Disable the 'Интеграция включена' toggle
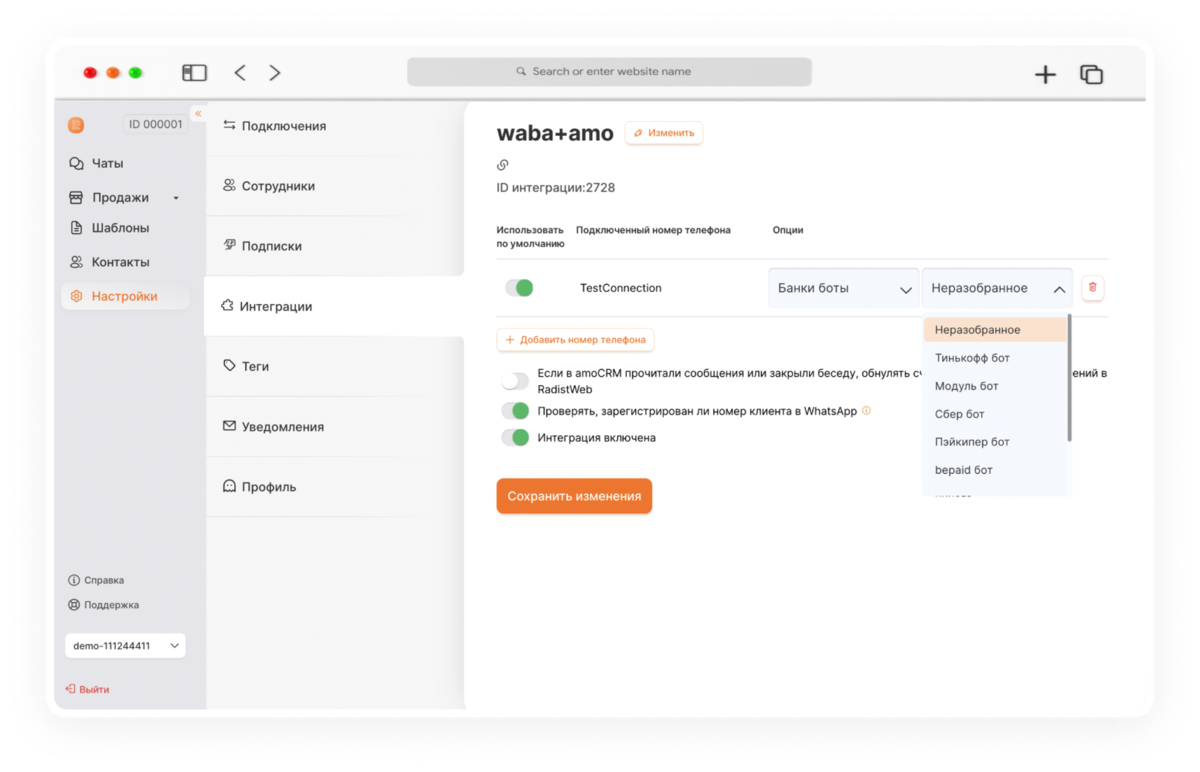The image size is (1200, 772). pyautogui.click(x=515, y=437)
